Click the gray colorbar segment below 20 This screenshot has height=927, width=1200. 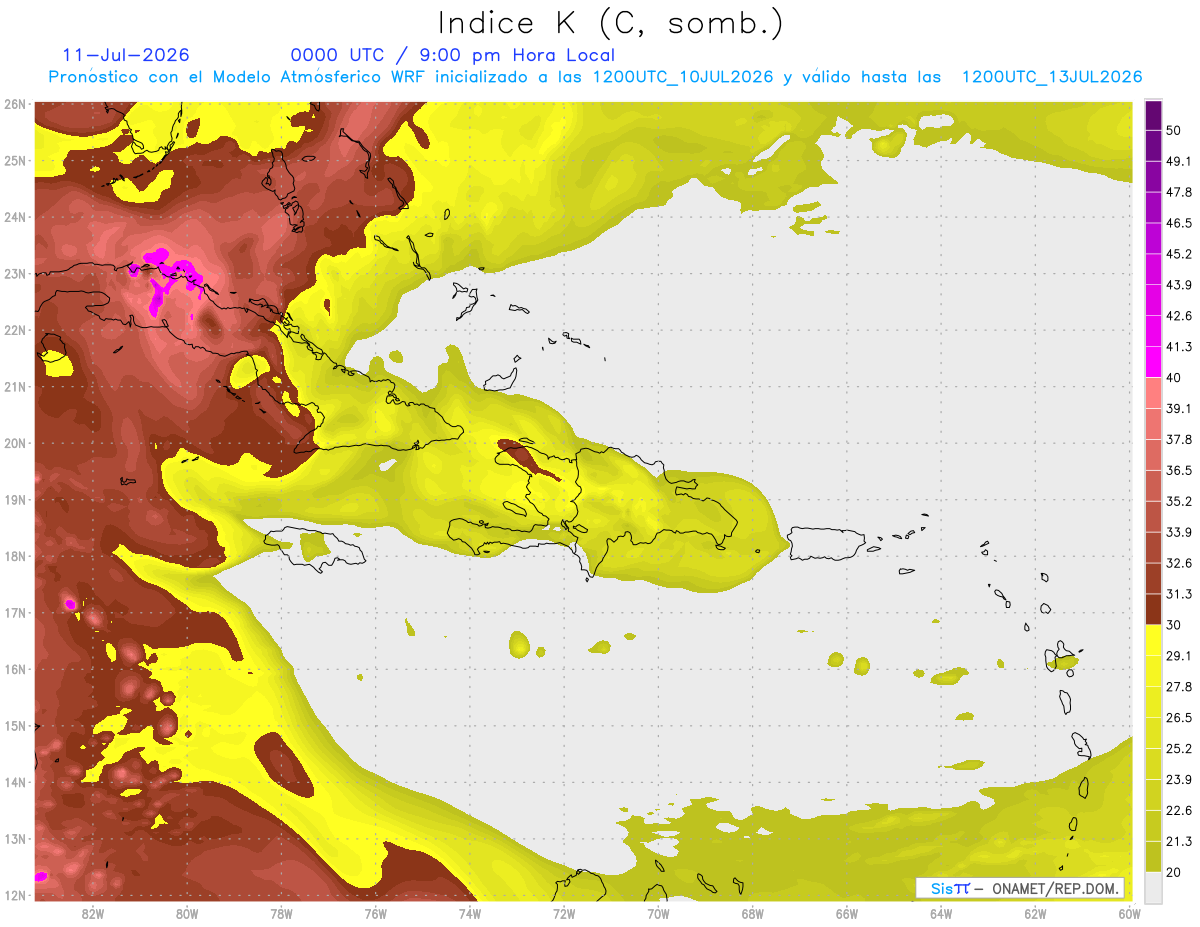tap(1153, 886)
